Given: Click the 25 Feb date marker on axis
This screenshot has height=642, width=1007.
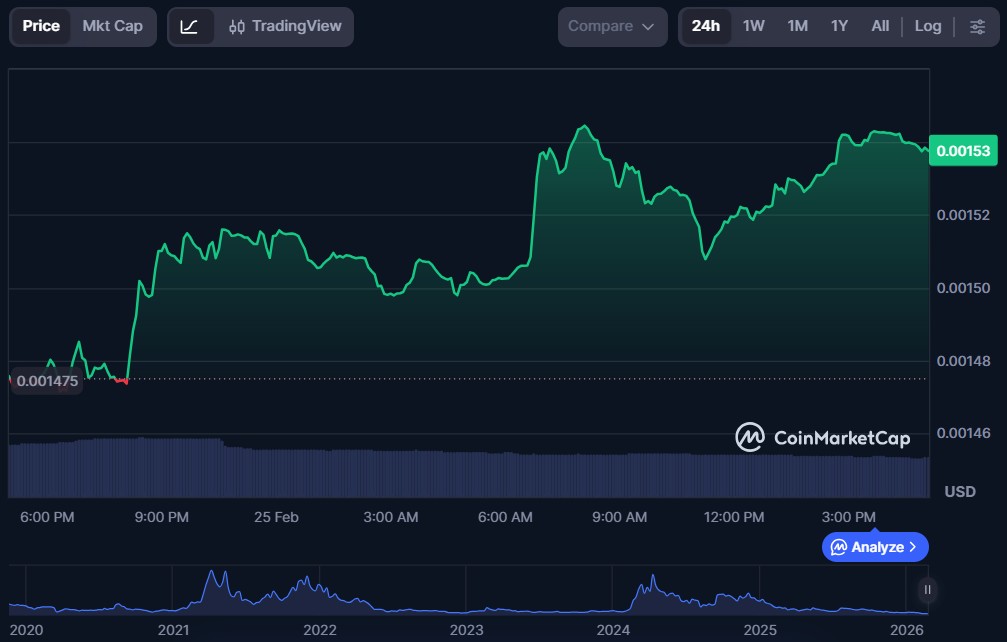Looking at the screenshot, I should tap(276, 517).
